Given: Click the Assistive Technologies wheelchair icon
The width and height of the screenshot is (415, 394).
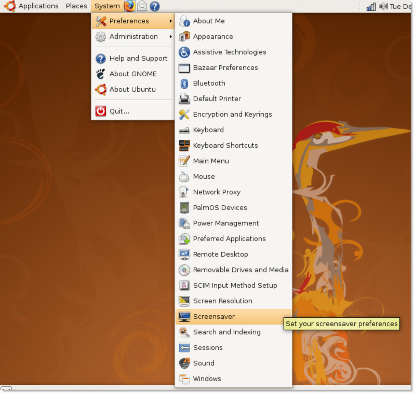Looking at the screenshot, I should (x=184, y=52).
